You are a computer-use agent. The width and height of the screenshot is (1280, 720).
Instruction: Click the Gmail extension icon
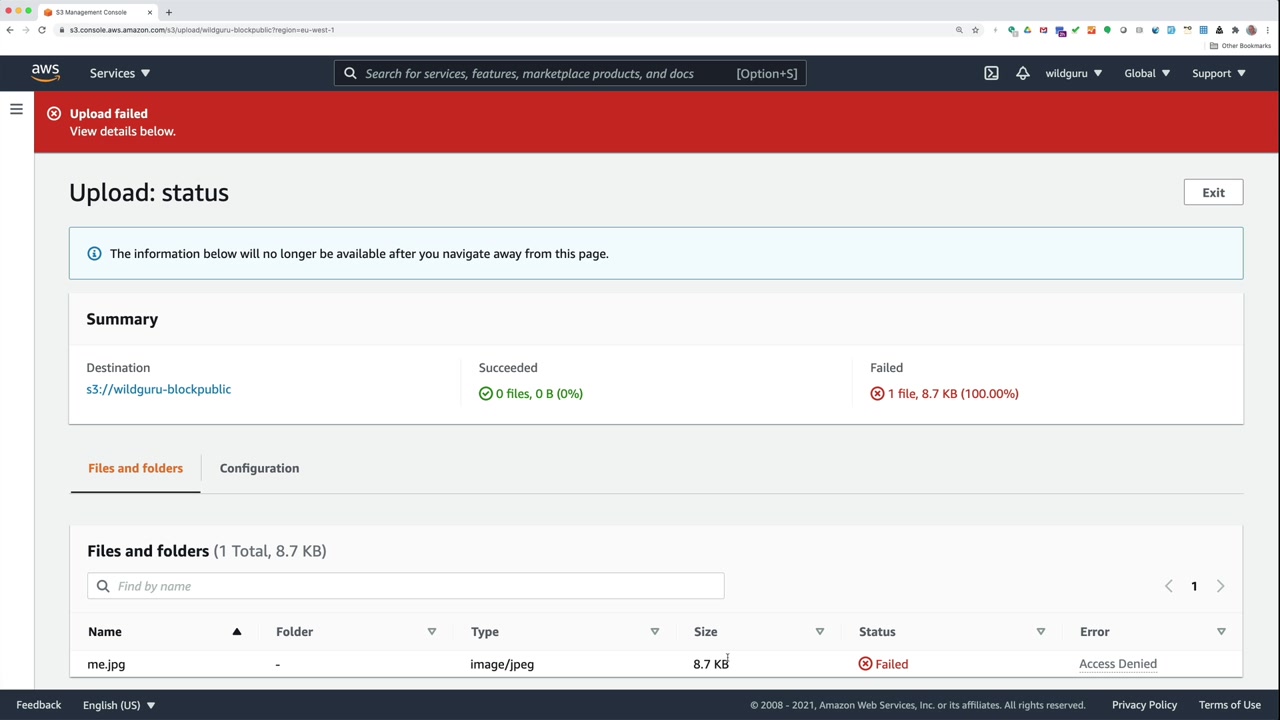(1043, 30)
